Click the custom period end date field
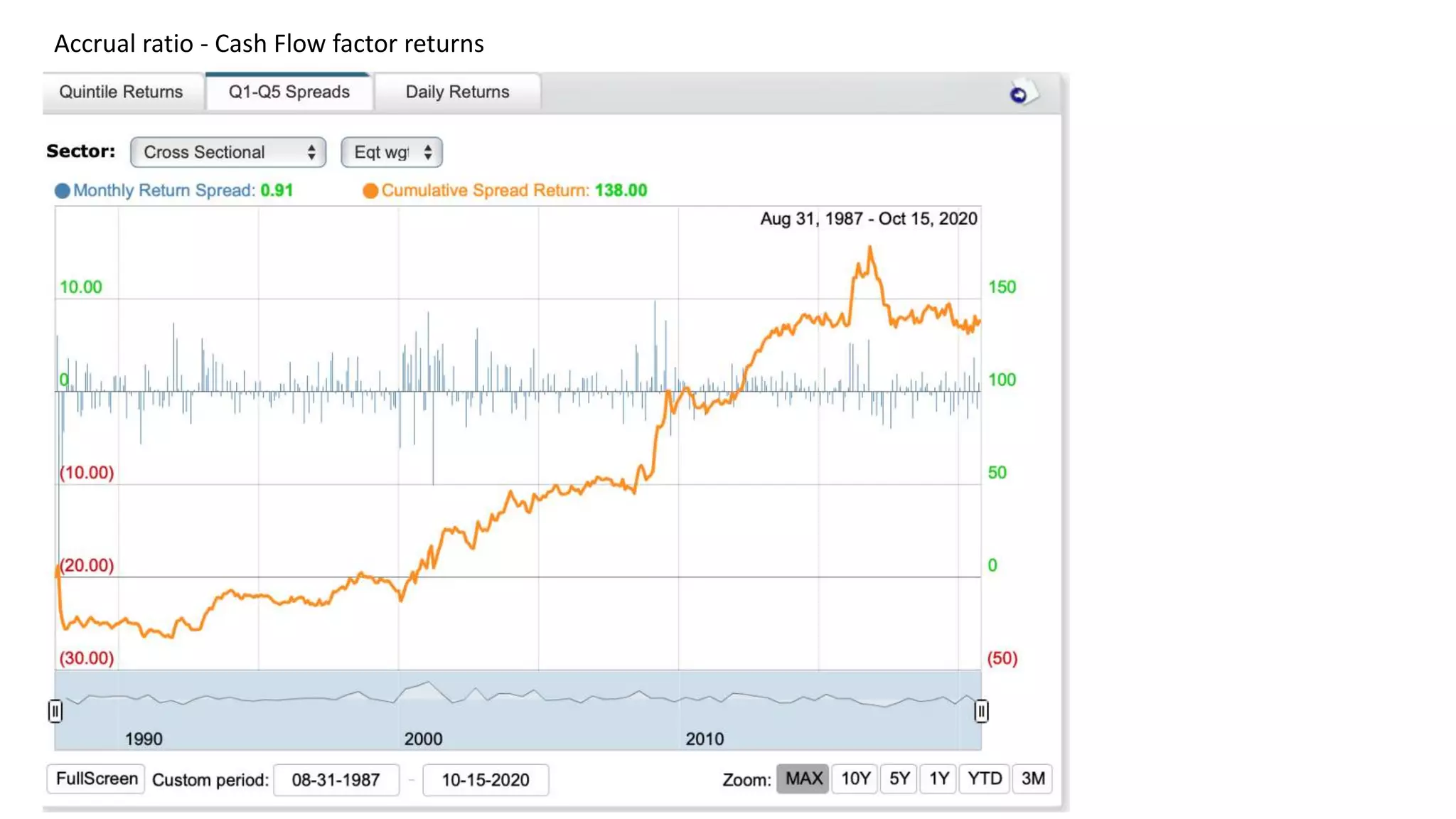 click(486, 780)
